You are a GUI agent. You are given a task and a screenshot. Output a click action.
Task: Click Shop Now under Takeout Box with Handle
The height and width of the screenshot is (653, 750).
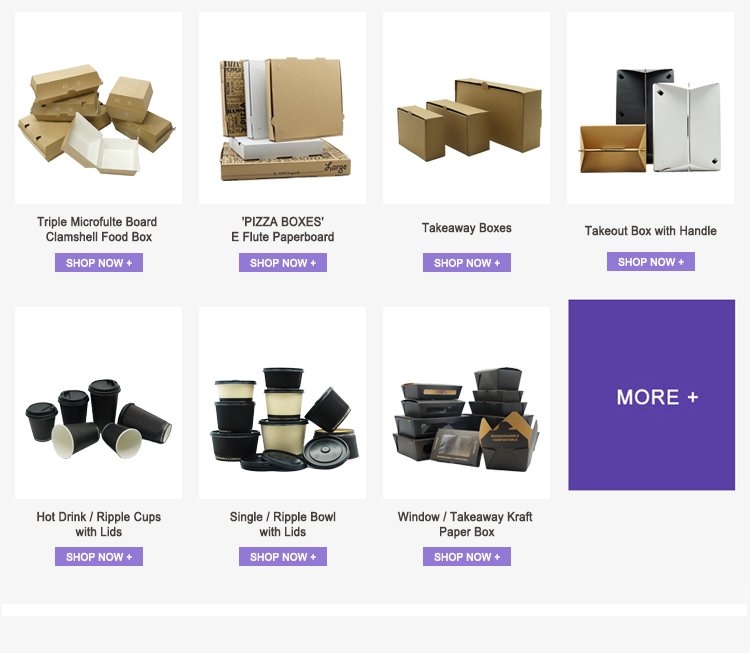point(651,262)
